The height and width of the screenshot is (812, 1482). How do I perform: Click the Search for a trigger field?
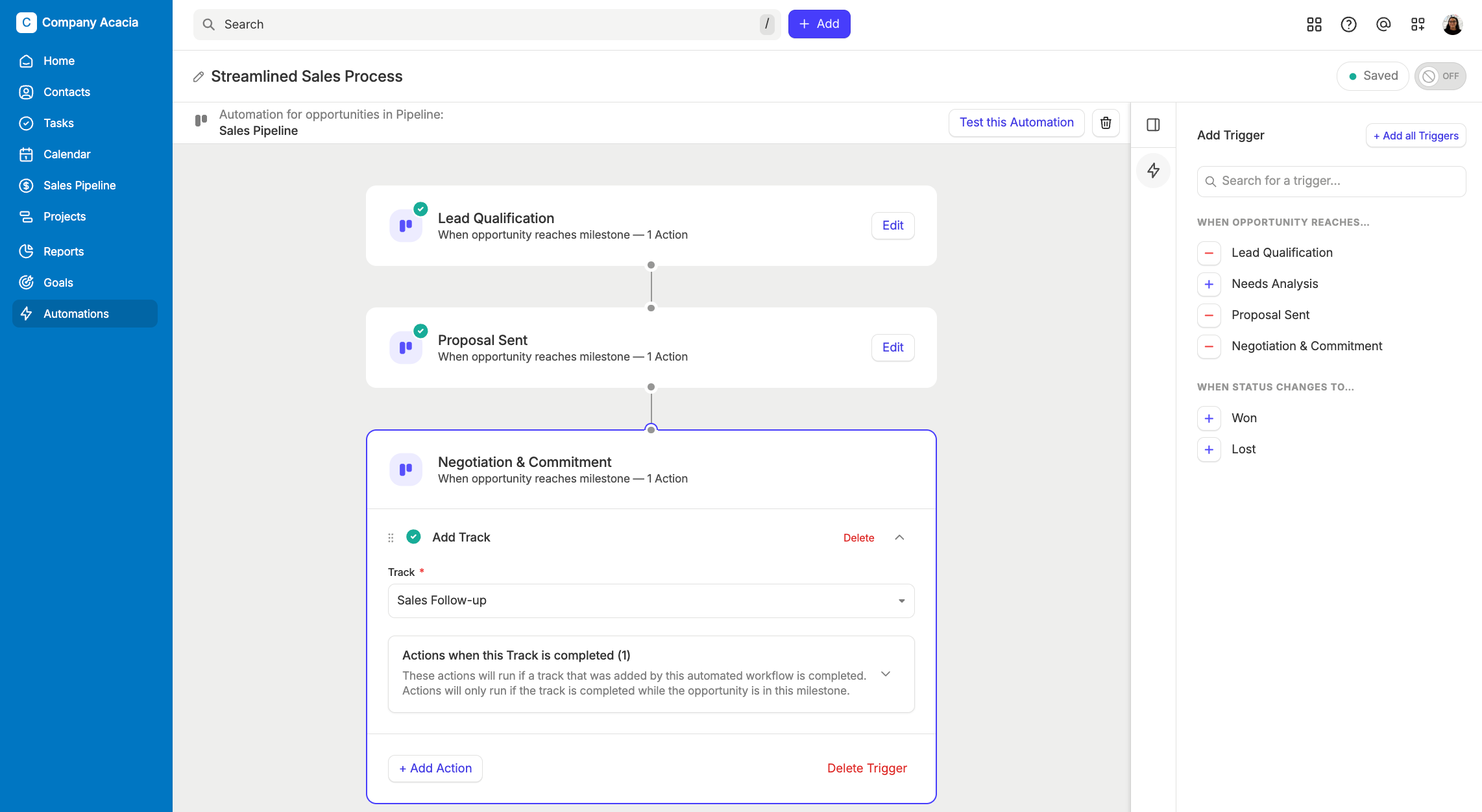(x=1331, y=181)
